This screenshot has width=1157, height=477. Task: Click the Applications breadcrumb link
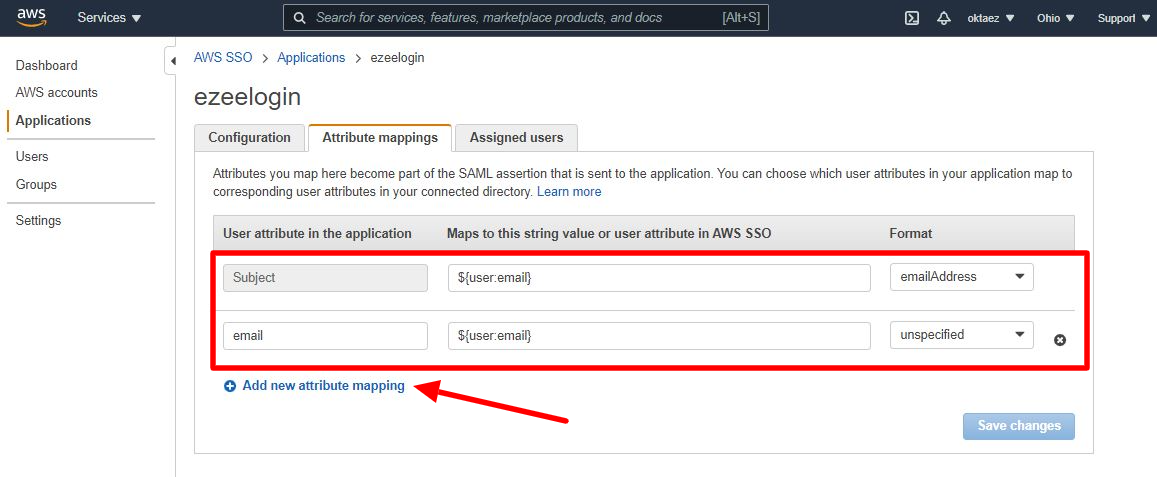click(x=311, y=58)
